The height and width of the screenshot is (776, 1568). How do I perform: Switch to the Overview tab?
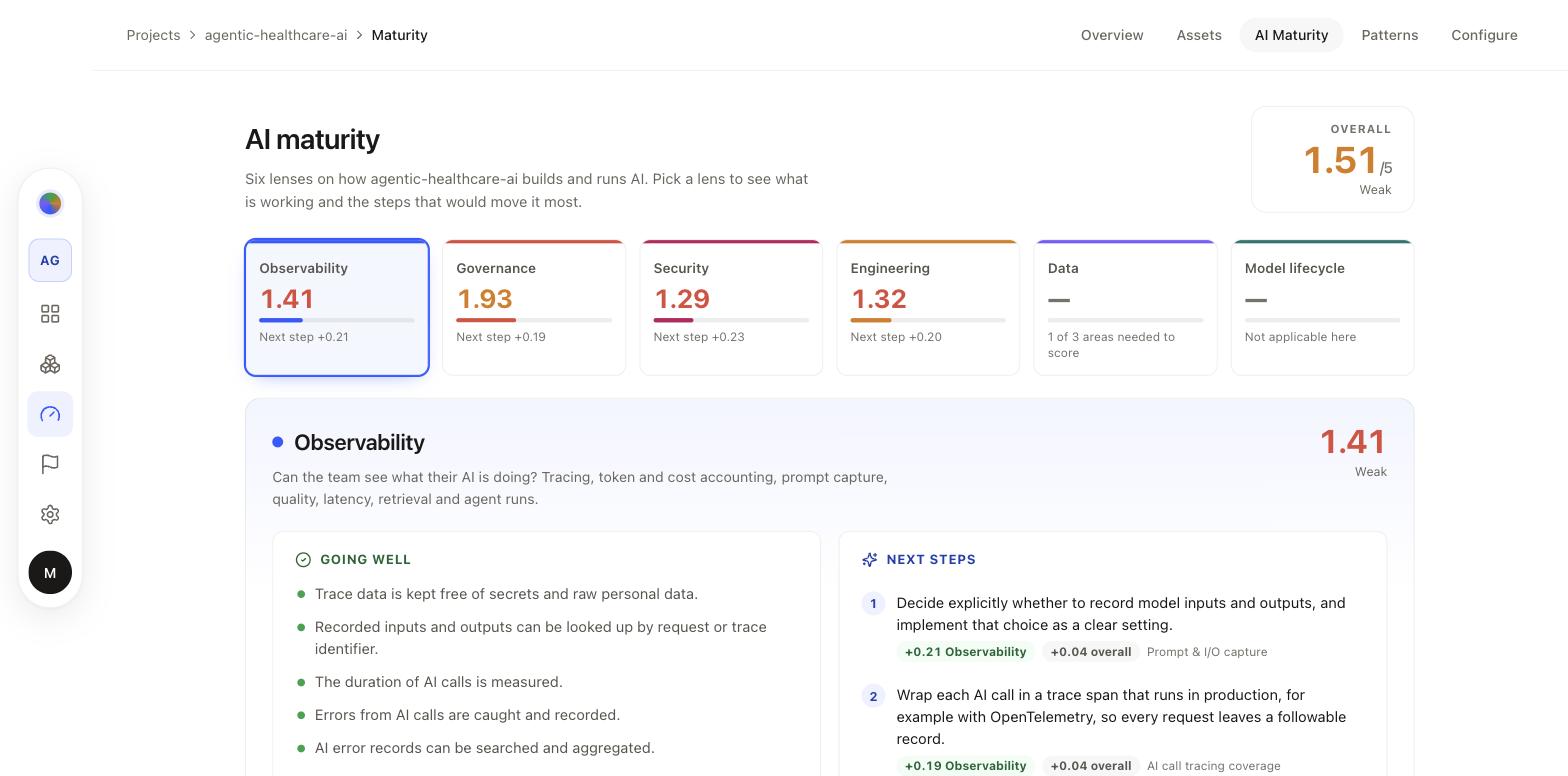[x=1112, y=35]
